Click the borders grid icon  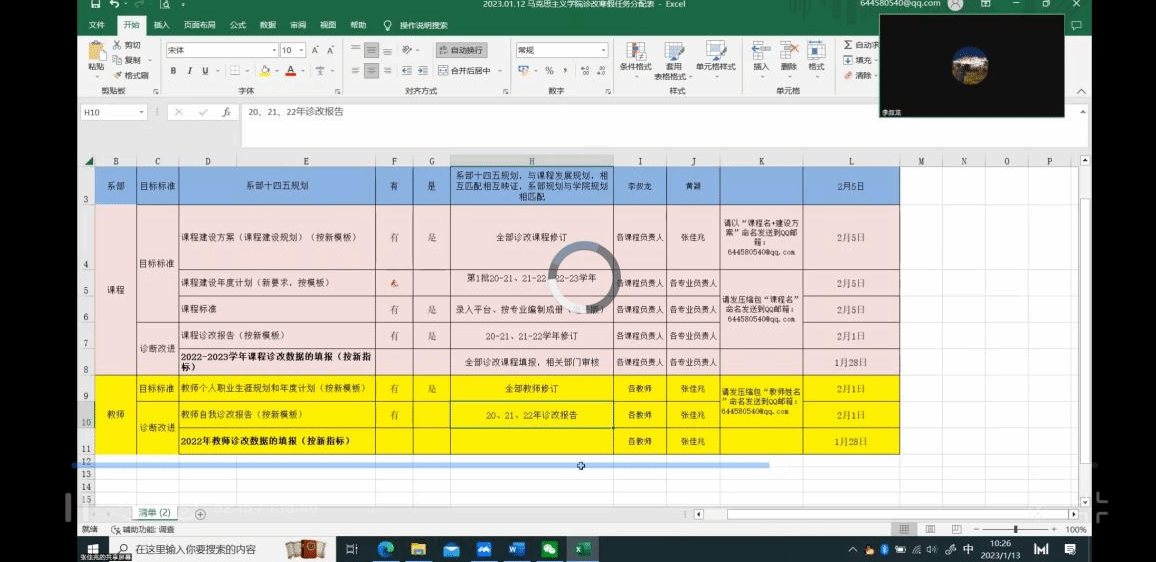234,71
